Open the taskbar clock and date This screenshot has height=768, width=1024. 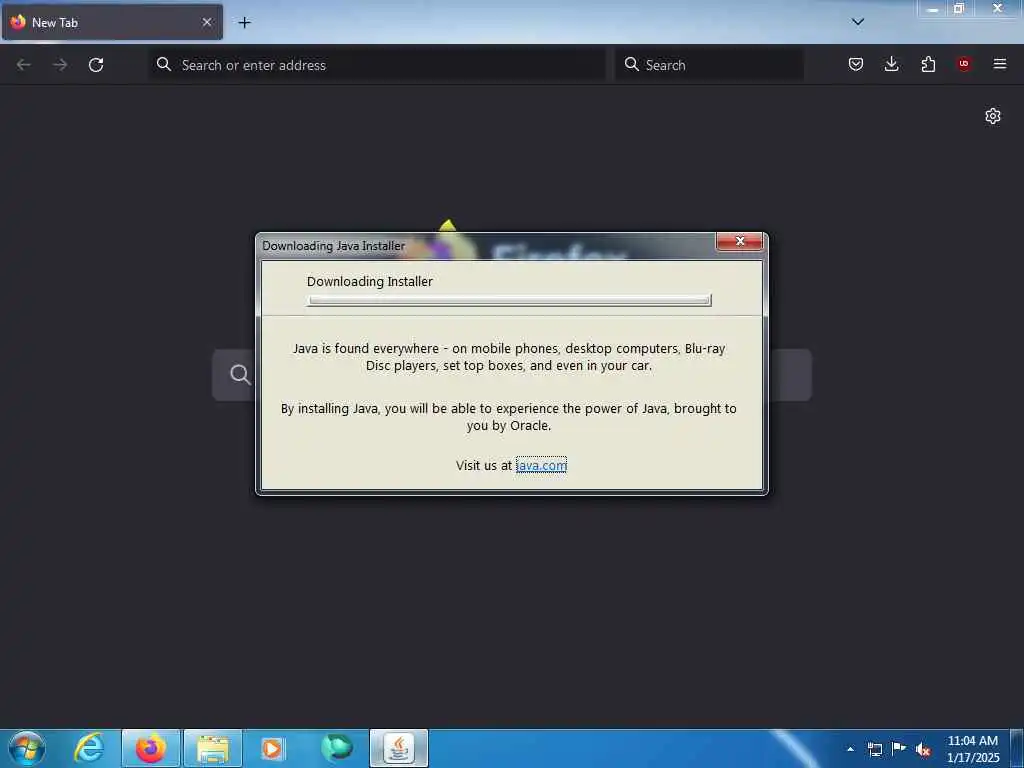(973, 749)
